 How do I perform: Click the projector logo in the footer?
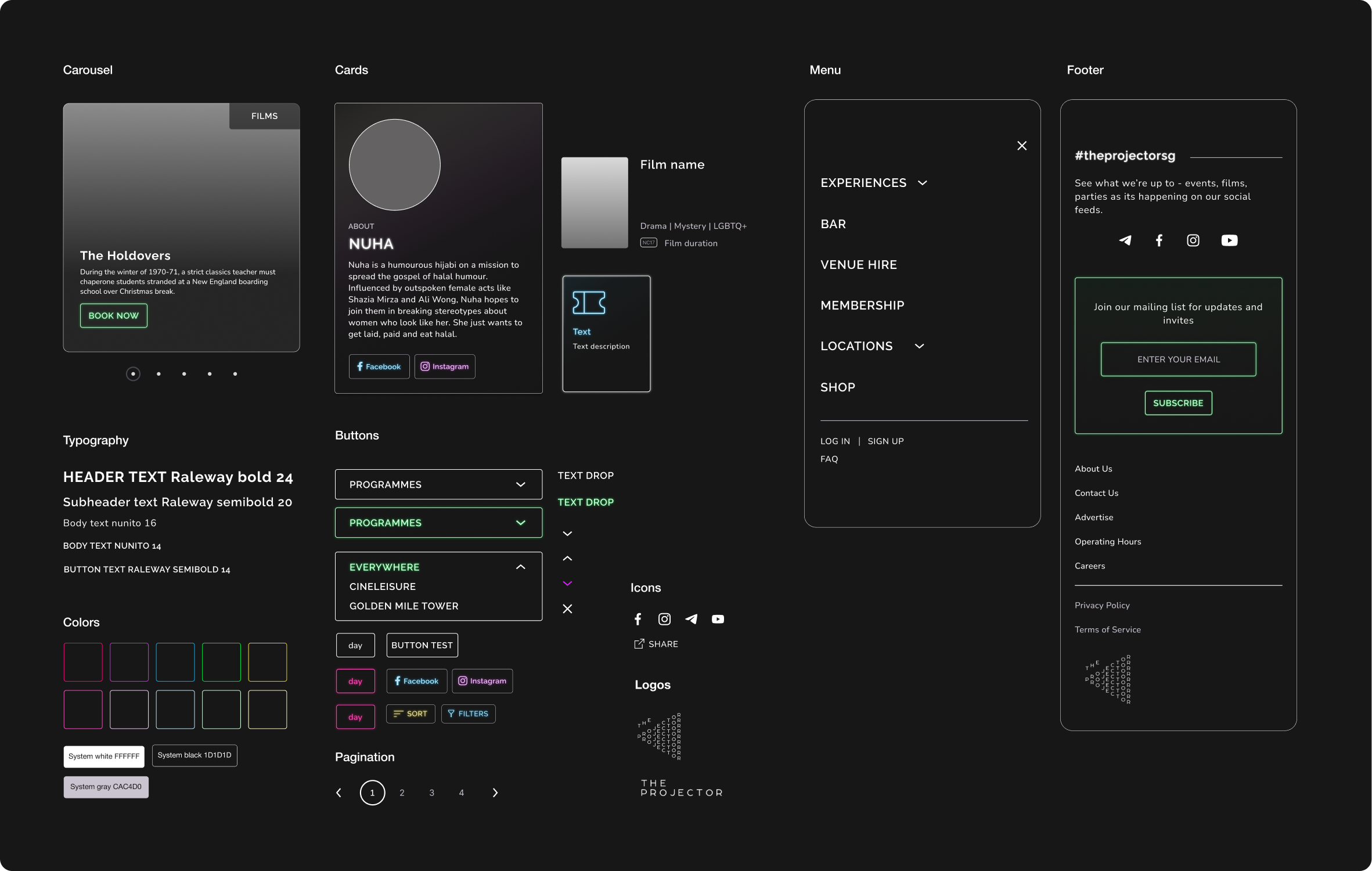pyautogui.click(x=1108, y=679)
